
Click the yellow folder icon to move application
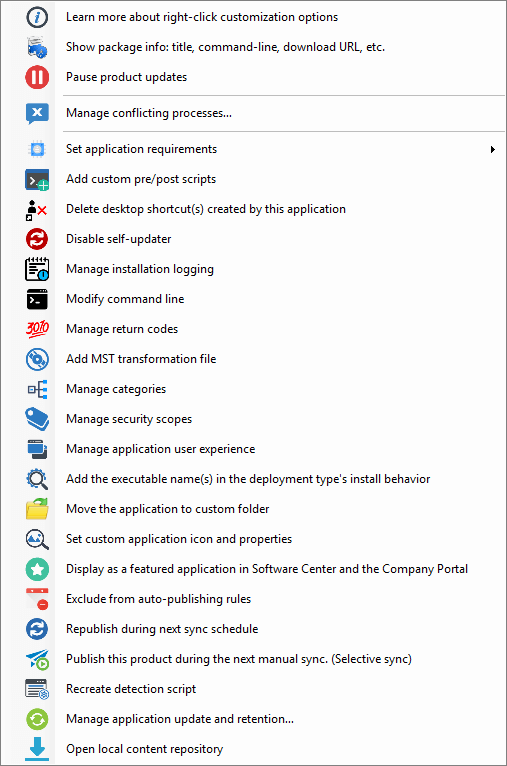coord(37,509)
